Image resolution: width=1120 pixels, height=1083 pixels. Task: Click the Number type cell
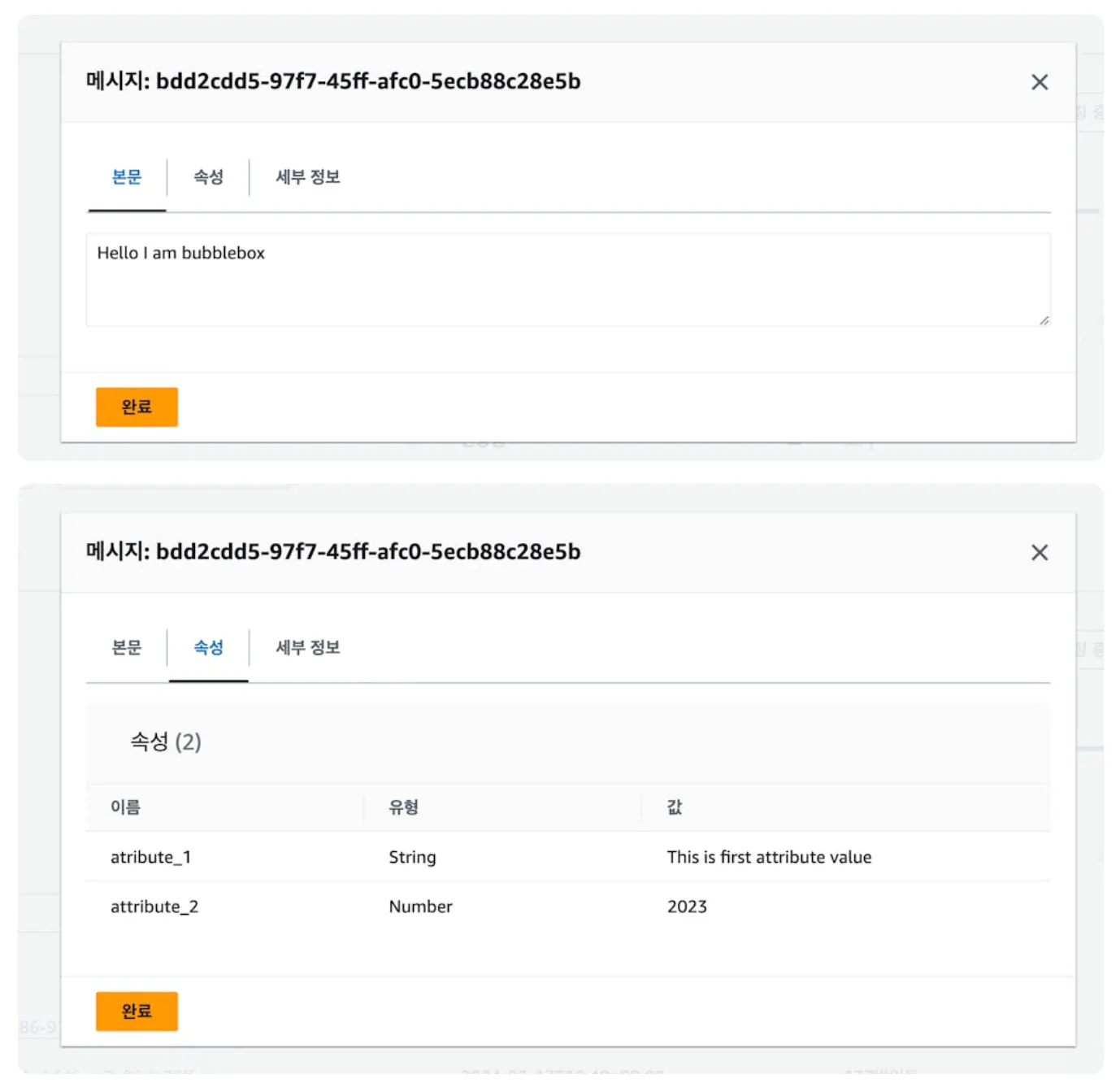pos(420,907)
